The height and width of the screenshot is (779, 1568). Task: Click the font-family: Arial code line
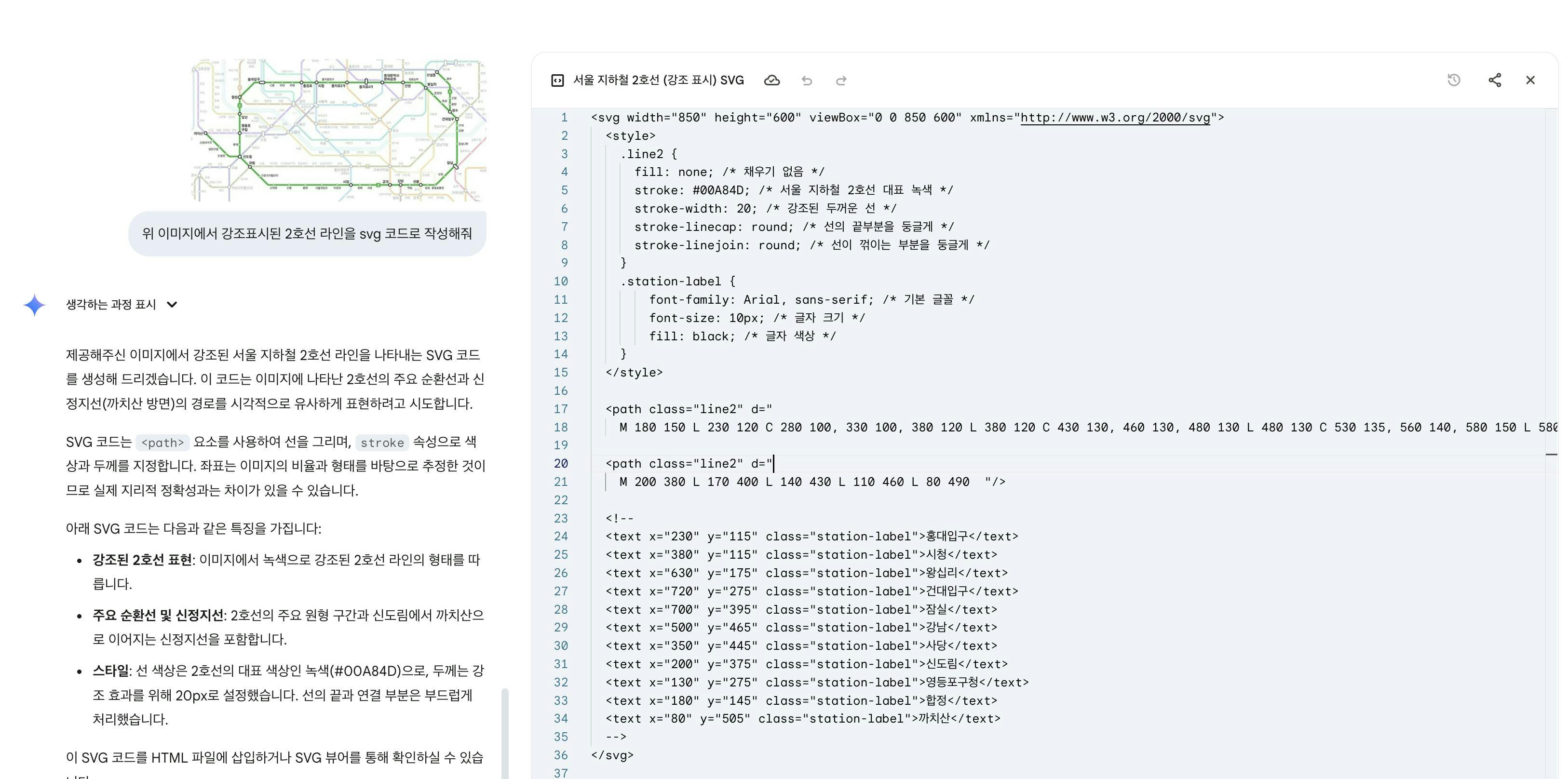click(x=811, y=299)
